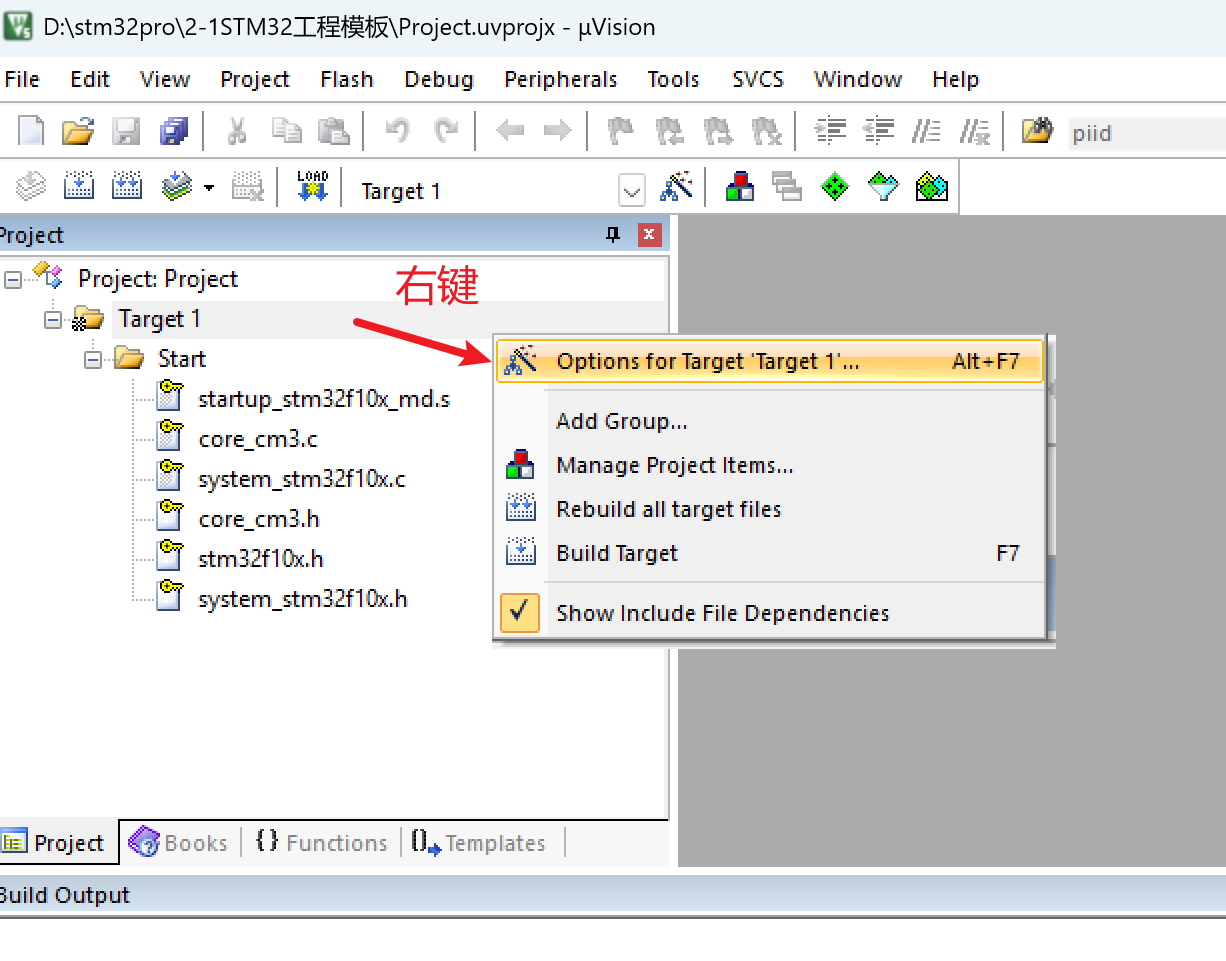The width and height of the screenshot is (1226, 961).
Task: Stop build toolbar icon
Action: (x=247, y=186)
